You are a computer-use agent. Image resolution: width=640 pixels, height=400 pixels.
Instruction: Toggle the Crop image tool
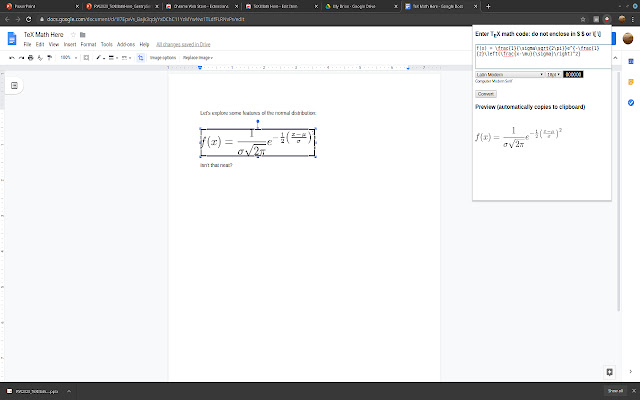(140, 58)
